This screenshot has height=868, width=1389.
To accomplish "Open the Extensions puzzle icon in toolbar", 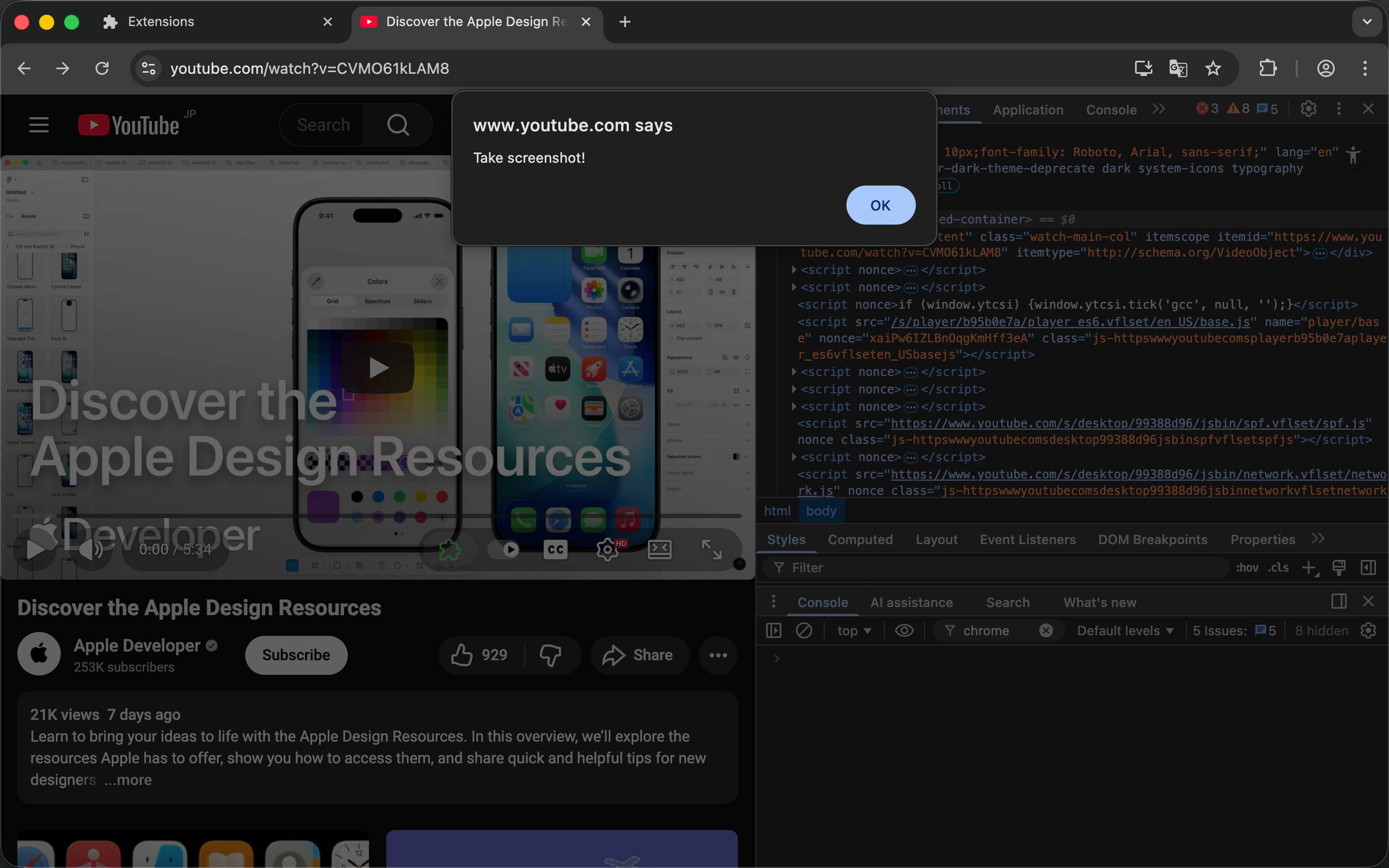I will (1267, 68).
